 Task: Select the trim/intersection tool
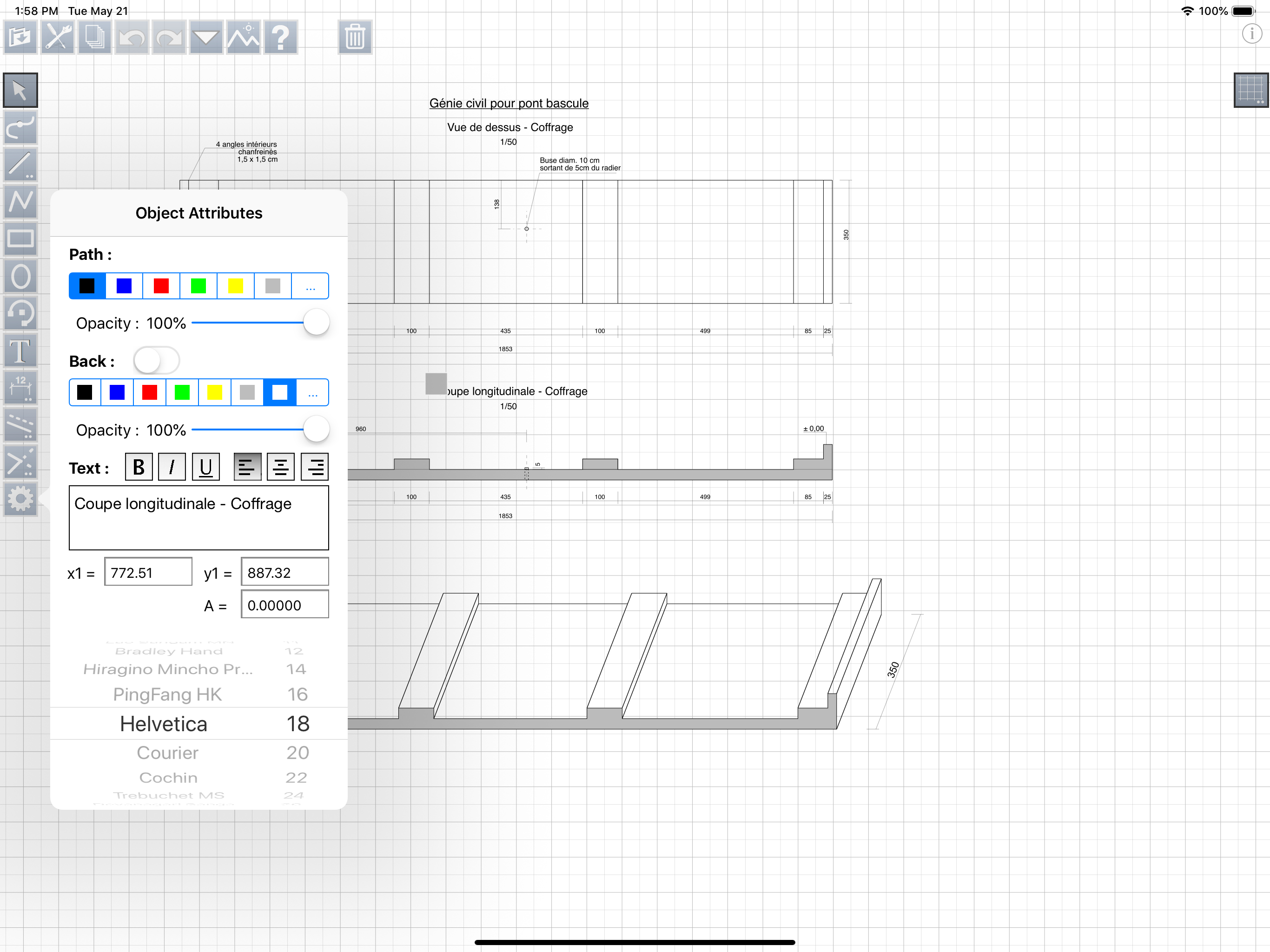tap(20, 462)
